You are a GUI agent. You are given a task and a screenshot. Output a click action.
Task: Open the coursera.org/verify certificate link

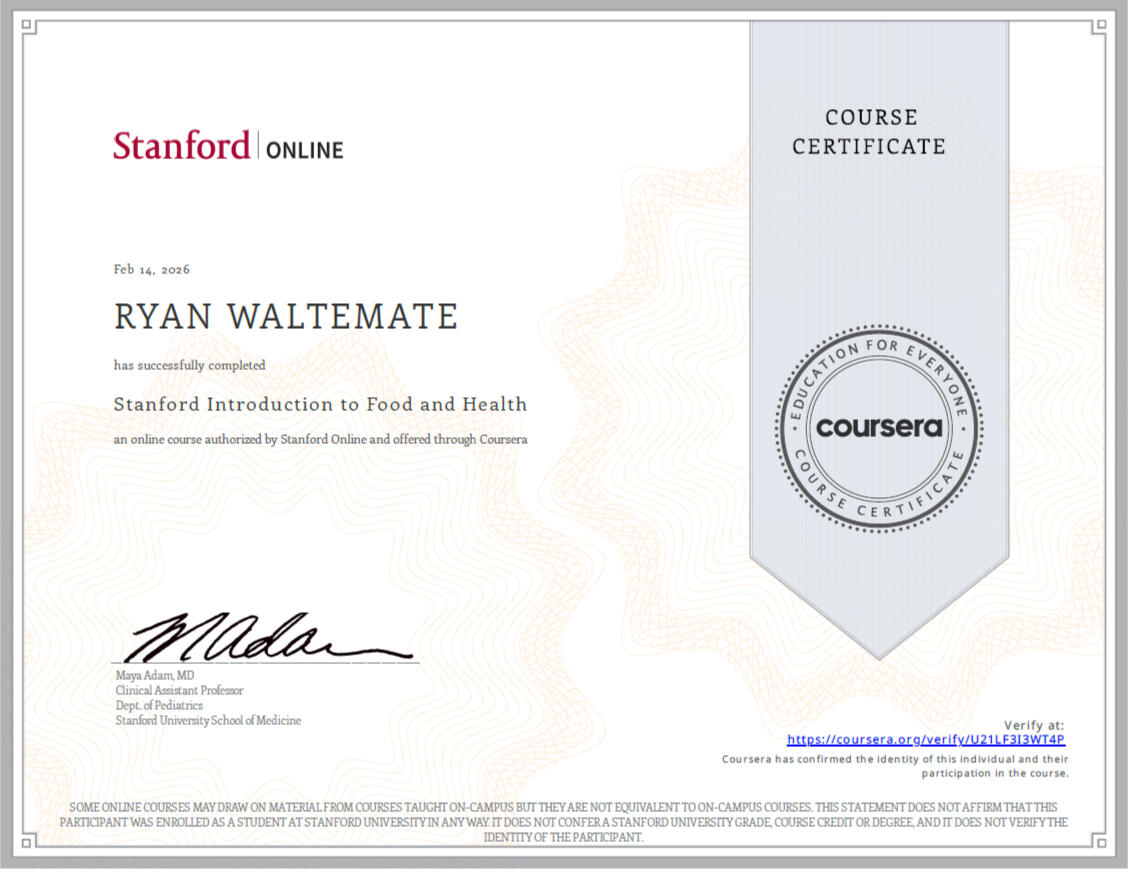pyautogui.click(x=926, y=740)
